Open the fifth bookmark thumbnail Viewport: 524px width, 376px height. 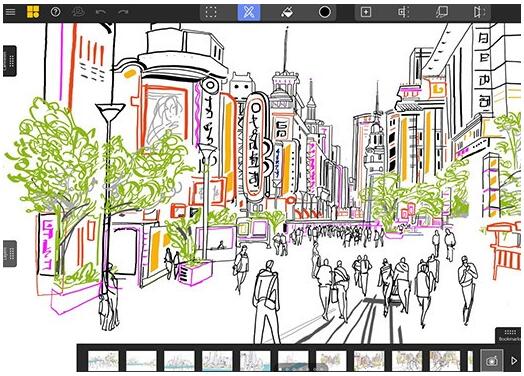point(255,361)
